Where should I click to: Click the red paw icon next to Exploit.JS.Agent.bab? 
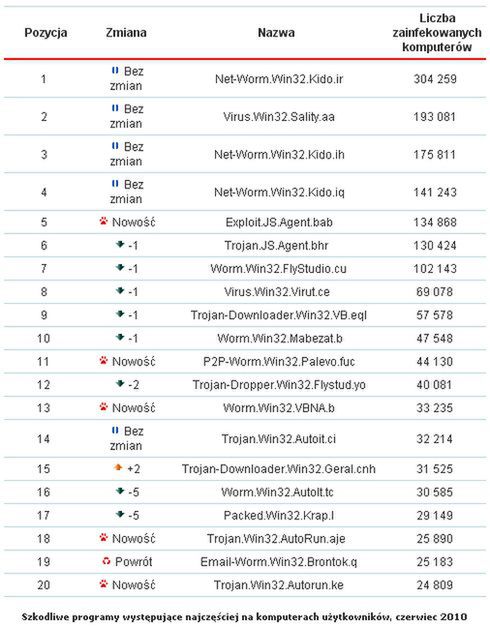(x=104, y=221)
